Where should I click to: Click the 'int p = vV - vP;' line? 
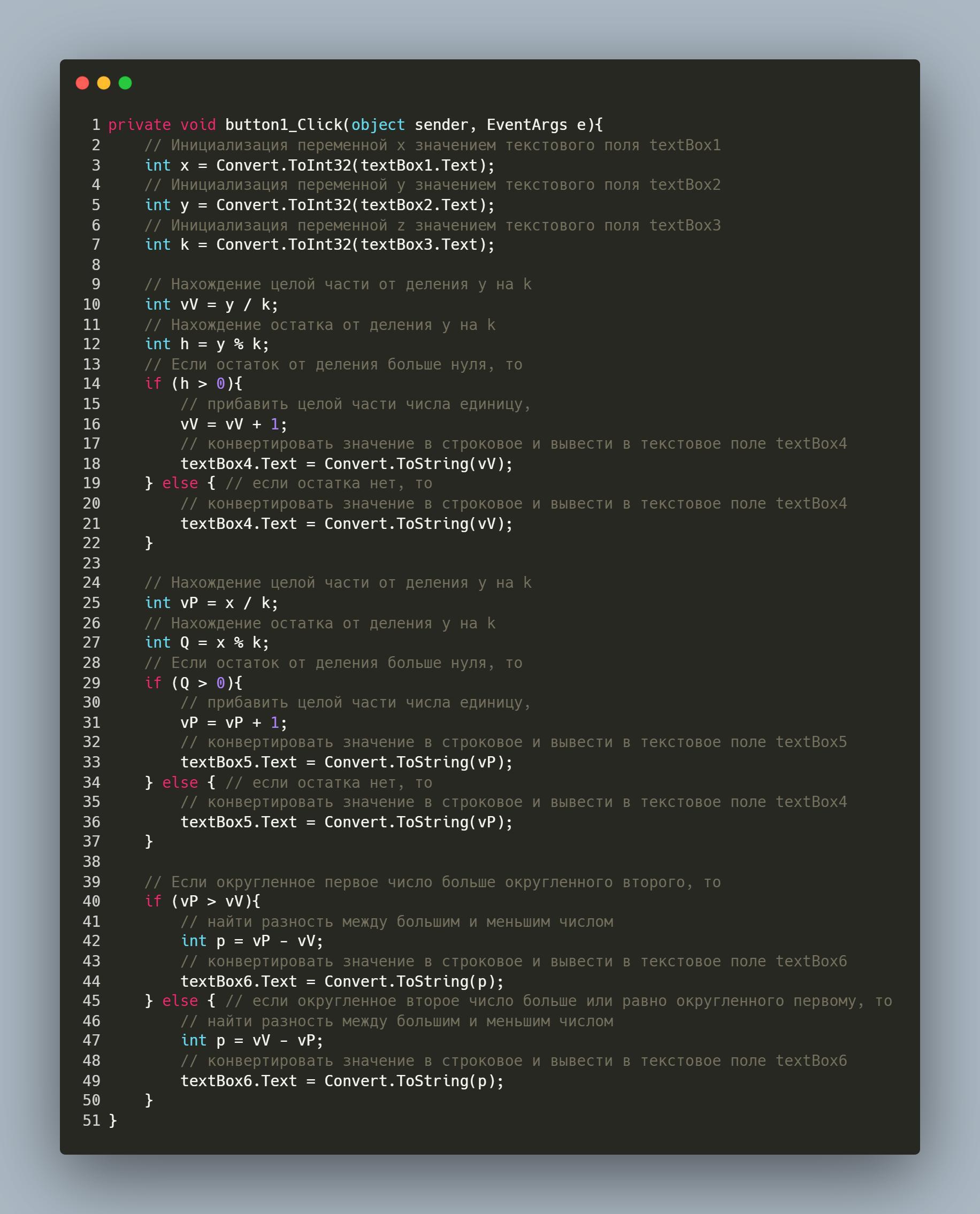pyautogui.click(x=252, y=1040)
